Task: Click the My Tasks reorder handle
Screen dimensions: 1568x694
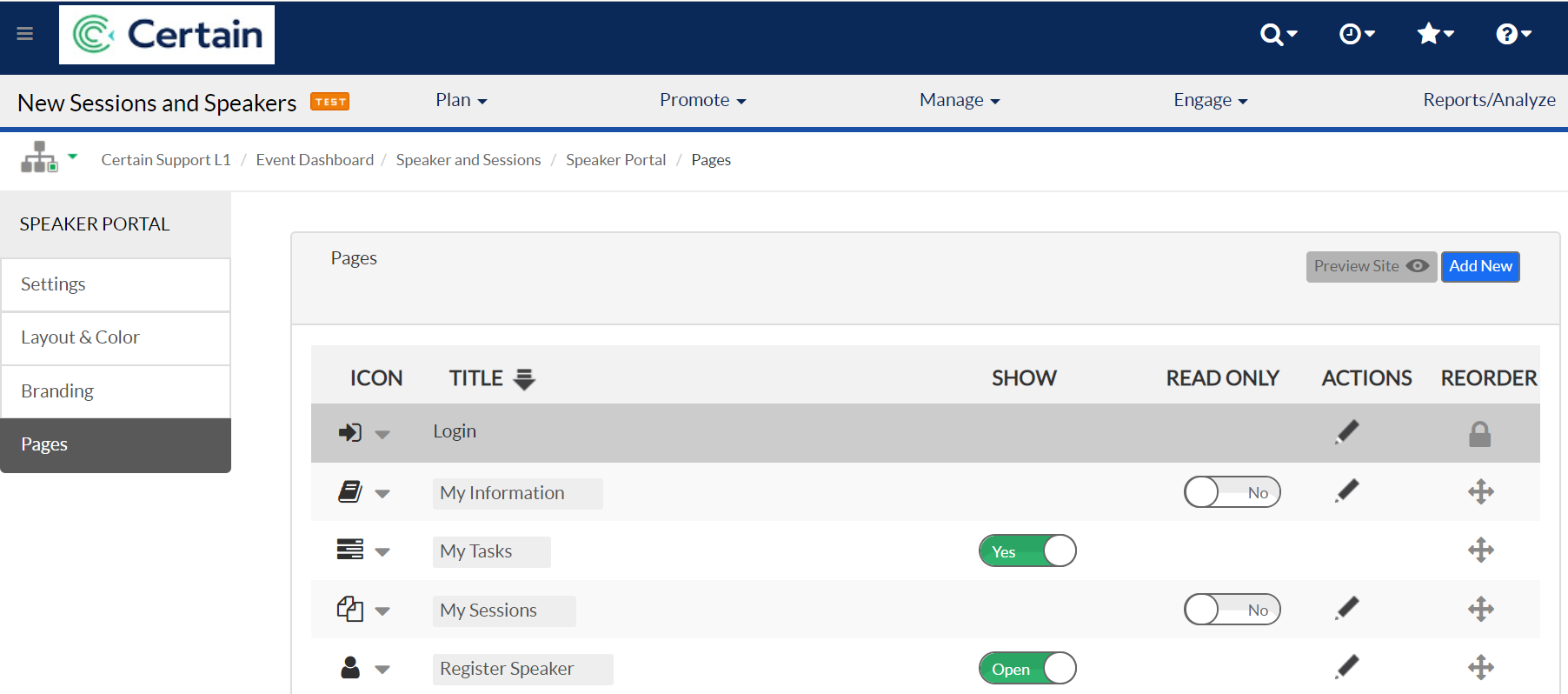Action: (x=1481, y=550)
